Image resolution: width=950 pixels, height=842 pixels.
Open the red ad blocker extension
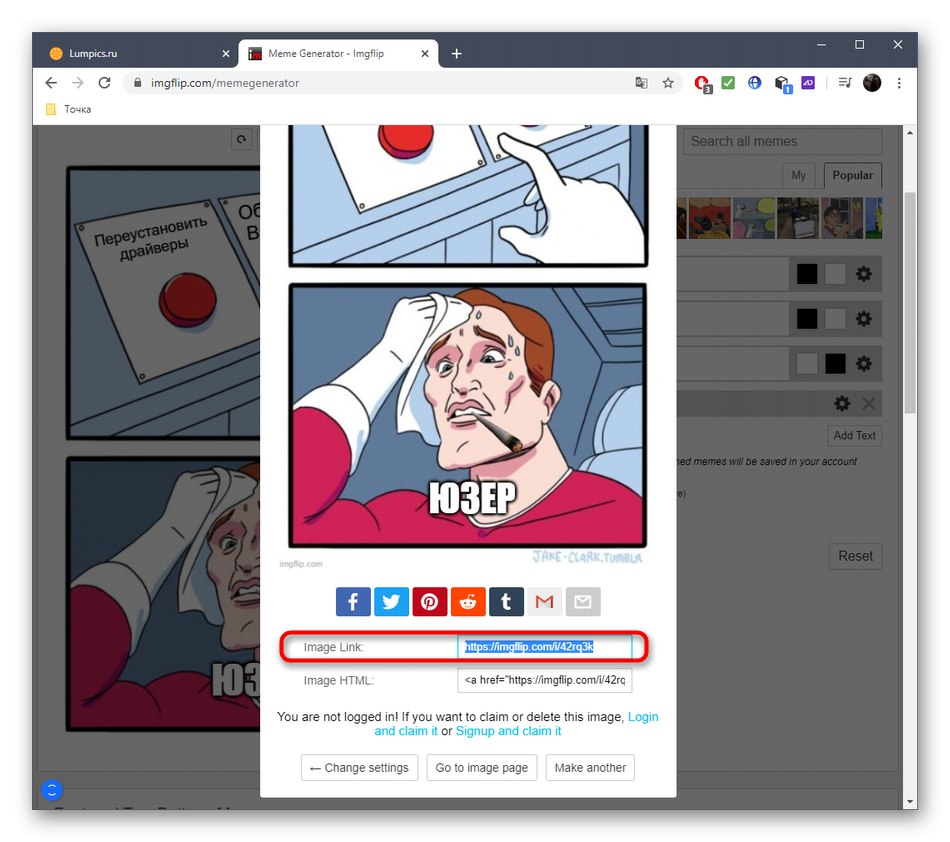point(702,84)
